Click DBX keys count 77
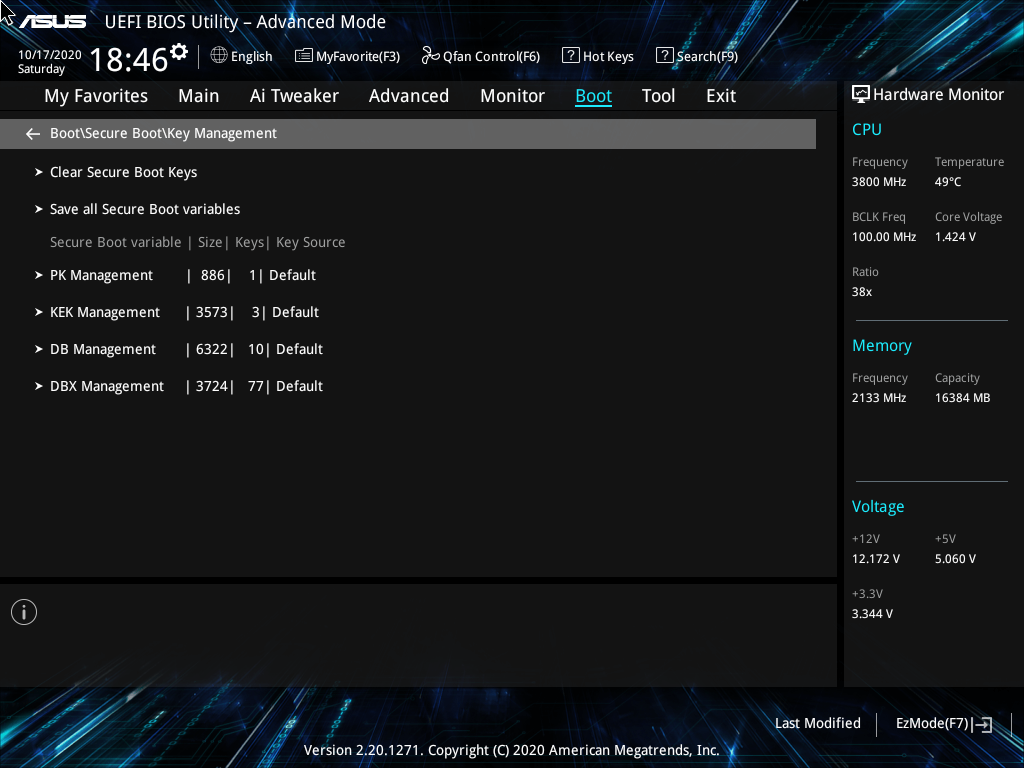The width and height of the screenshot is (1024, 768). pyautogui.click(x=255, y=387)
